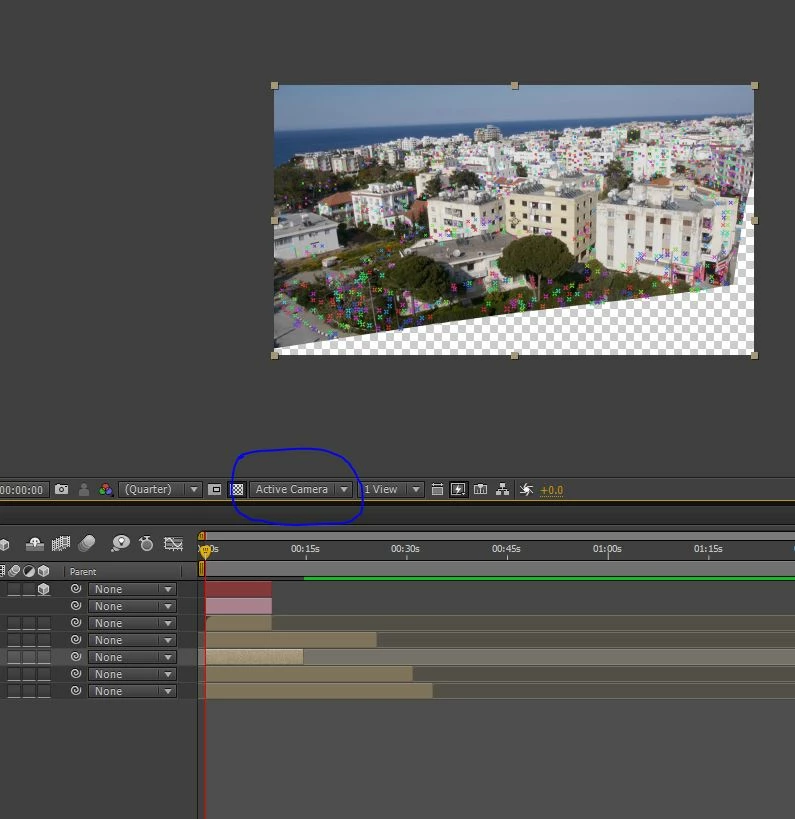This screenshot has width=795, height=819.
Task: Click the Adjustment Layer column header icon
Action: [x=29, y=571]
